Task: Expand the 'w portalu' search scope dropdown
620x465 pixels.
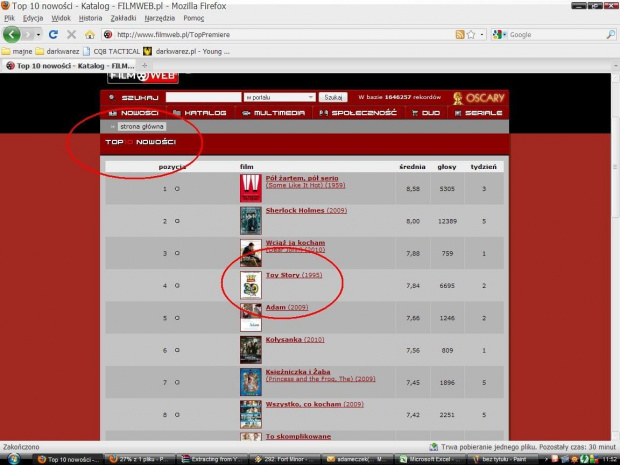Action: coord(279,97)
